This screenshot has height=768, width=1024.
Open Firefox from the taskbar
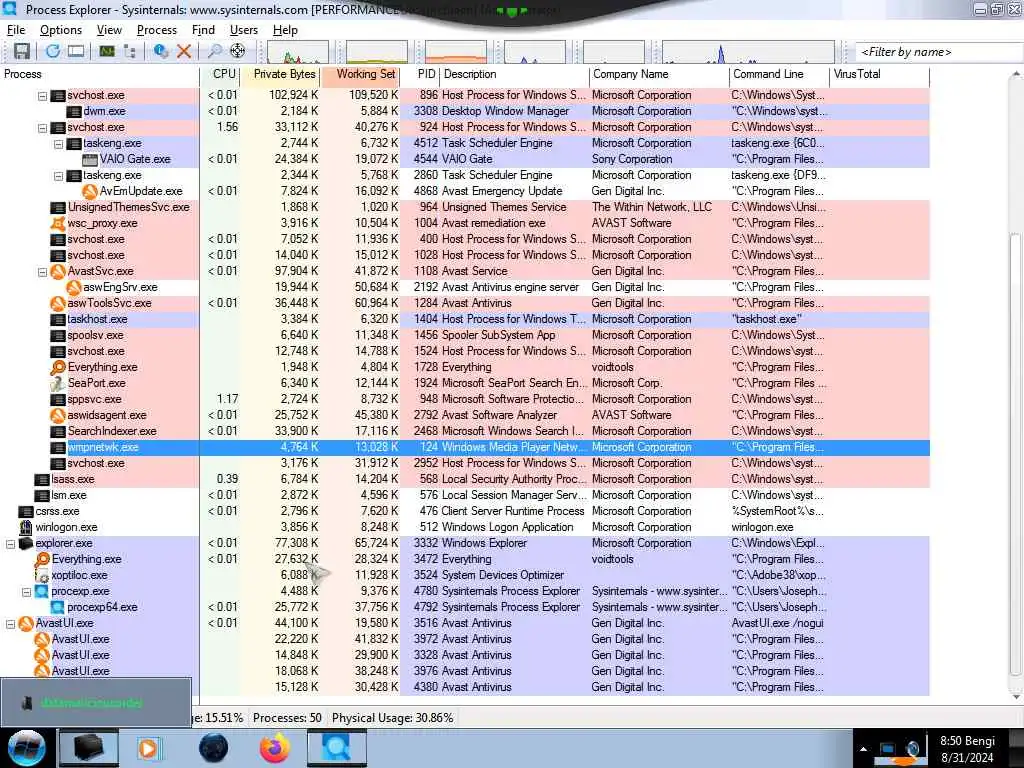click(x=275, y=748)
